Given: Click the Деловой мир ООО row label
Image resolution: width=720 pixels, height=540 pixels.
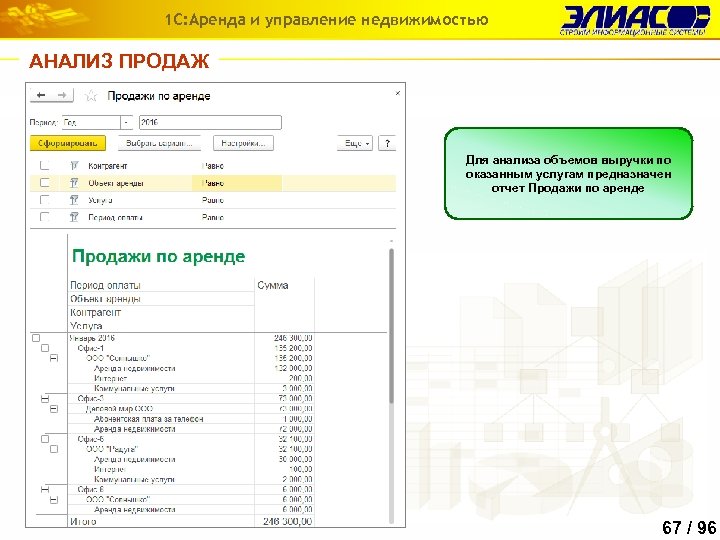Looking at the screenshot, I should click(119, 409).
